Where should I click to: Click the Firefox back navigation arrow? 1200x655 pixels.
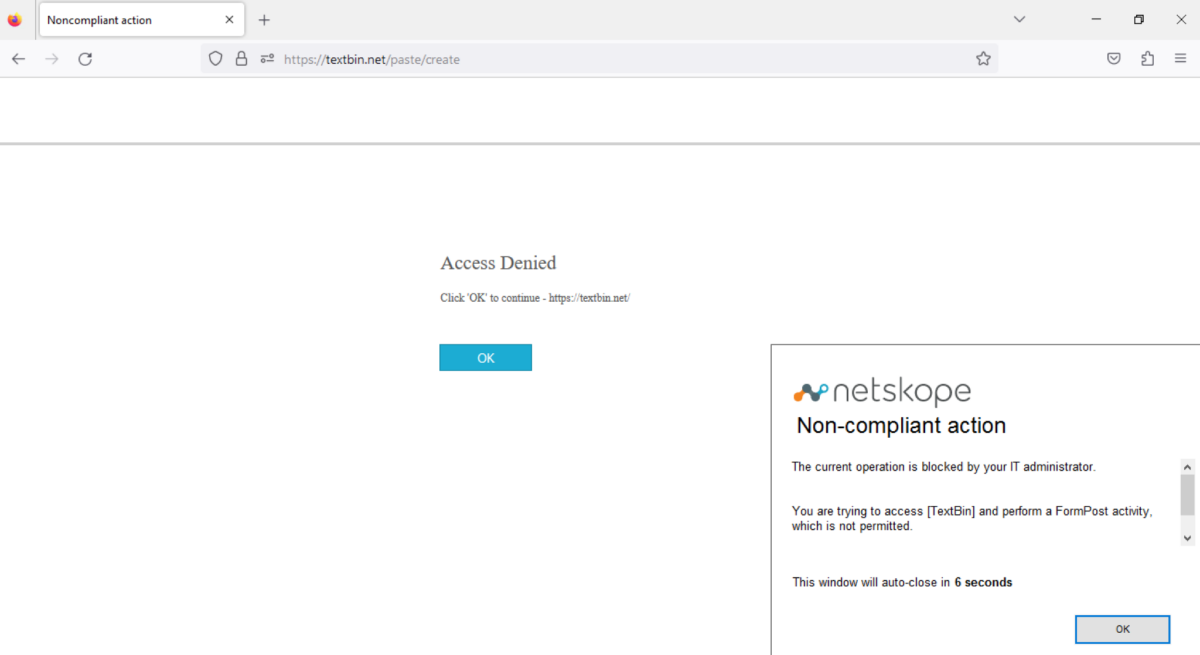click(18, 59)
